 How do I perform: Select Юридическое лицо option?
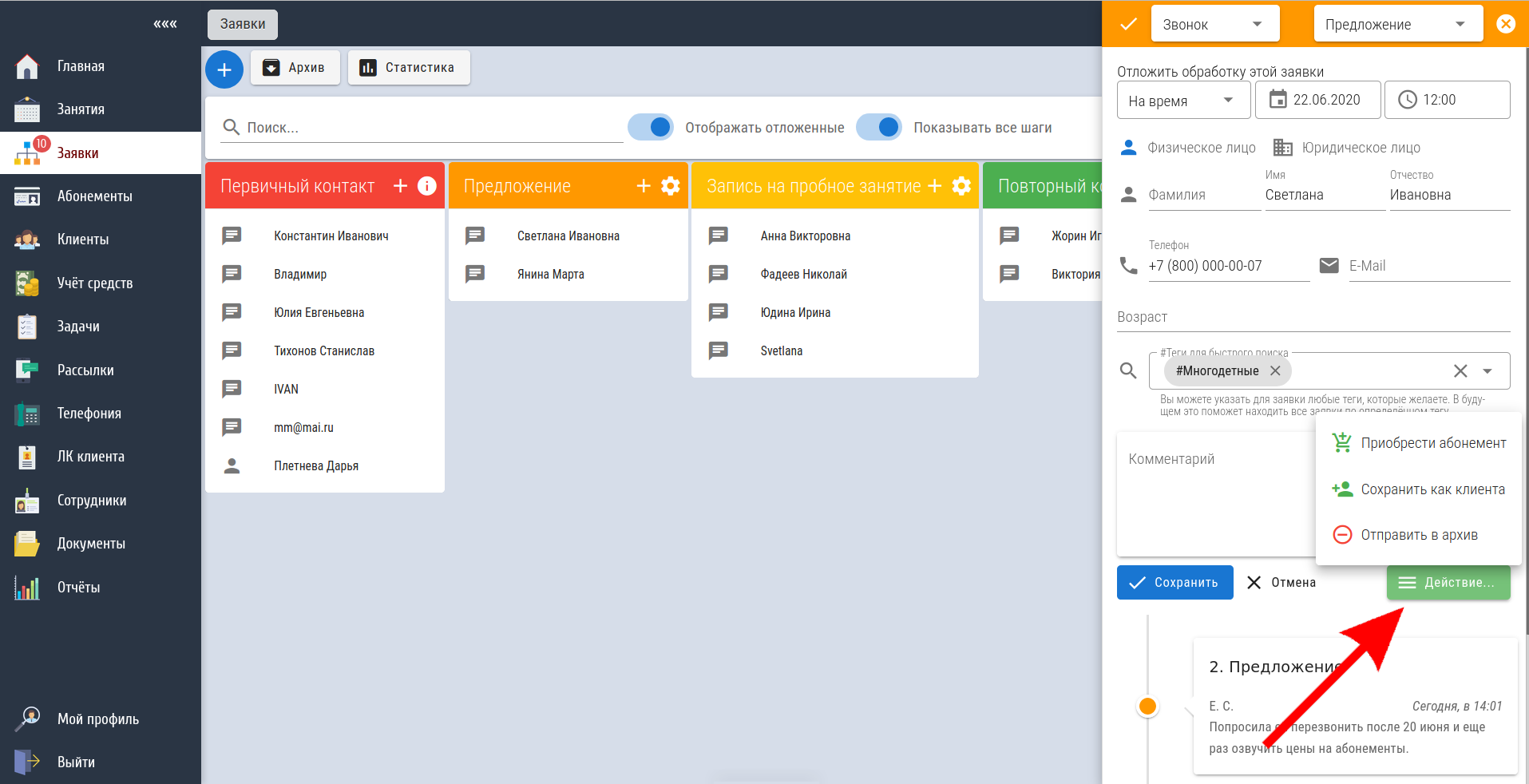tap(1347, 148)
